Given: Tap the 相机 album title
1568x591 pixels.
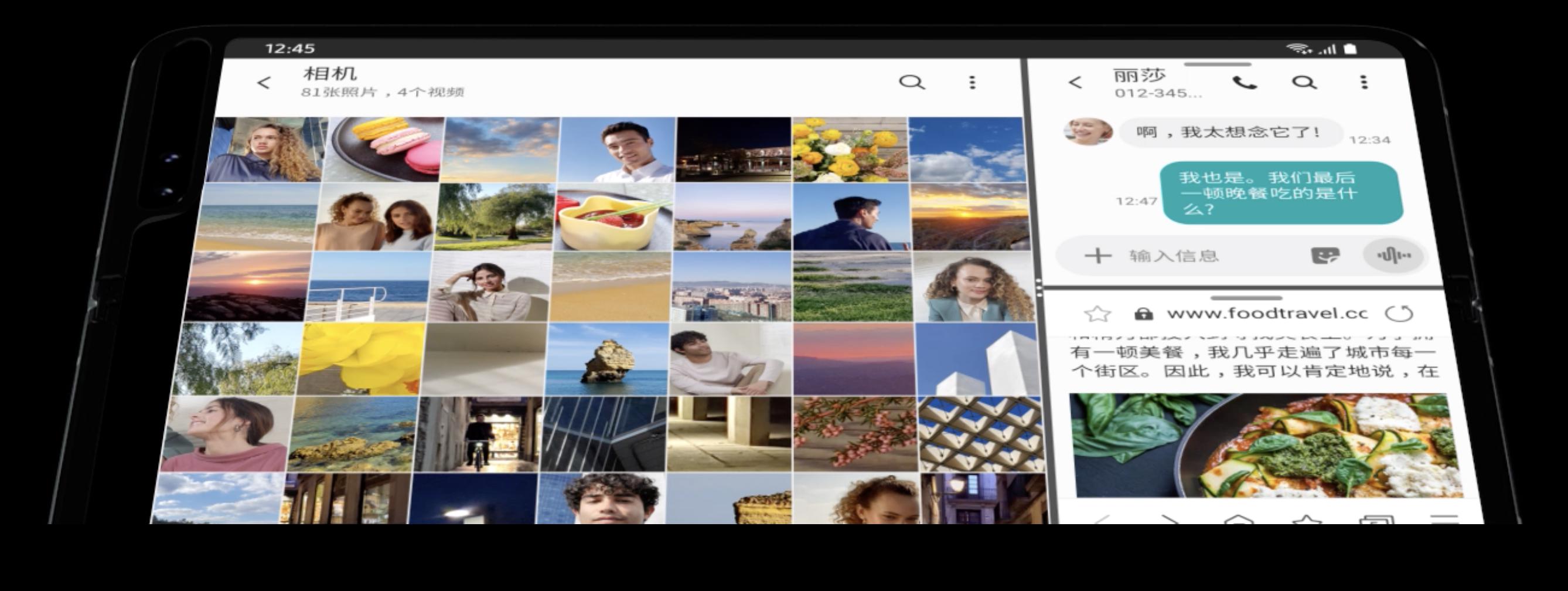Looking at the screenshot, I should point(330,74).
